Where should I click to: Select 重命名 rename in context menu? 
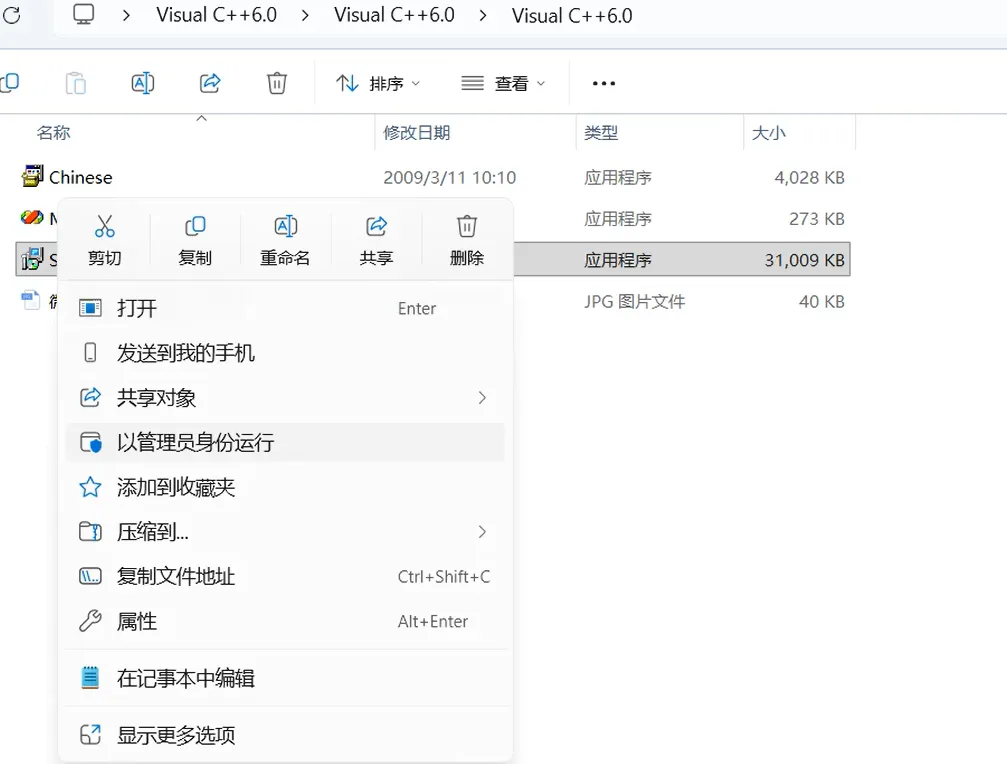pyautogui.click(x=286, y=240)
